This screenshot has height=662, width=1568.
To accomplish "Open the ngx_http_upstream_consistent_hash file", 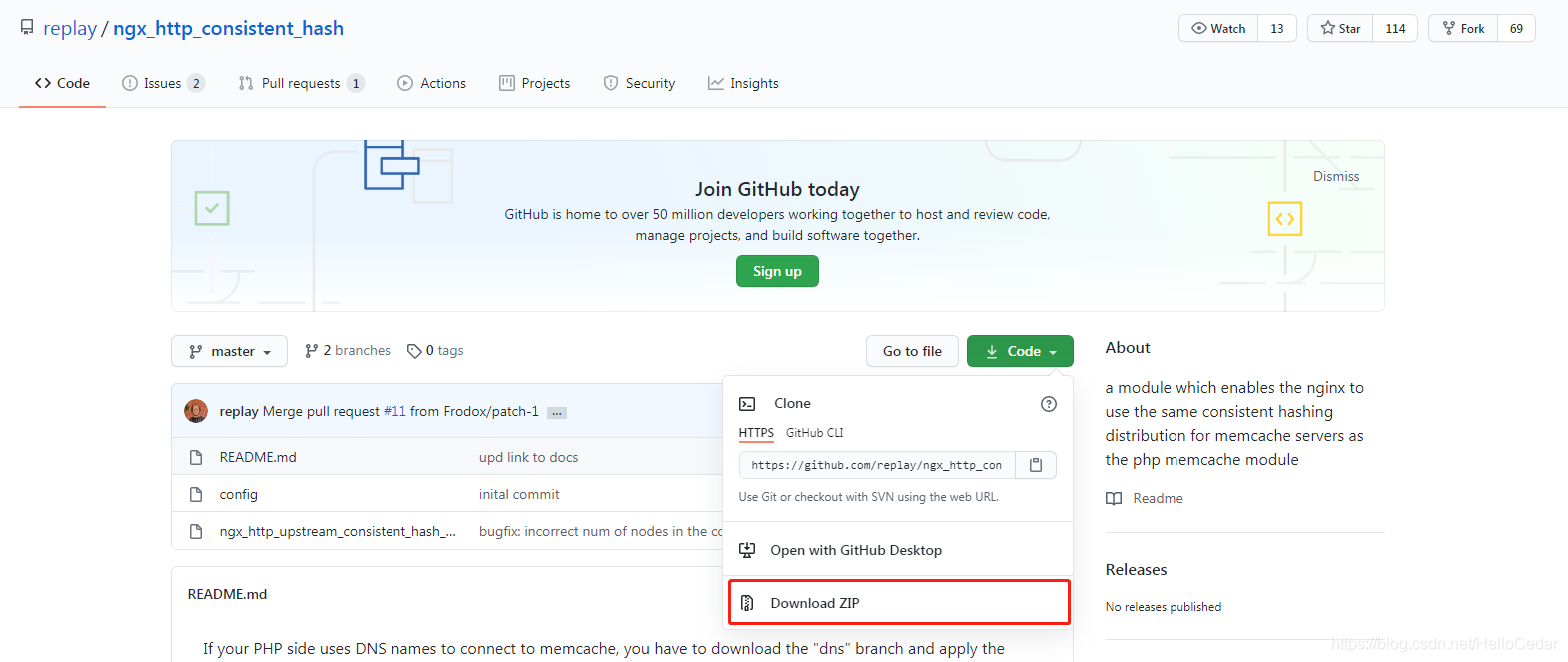I will (x=338, y=531).
